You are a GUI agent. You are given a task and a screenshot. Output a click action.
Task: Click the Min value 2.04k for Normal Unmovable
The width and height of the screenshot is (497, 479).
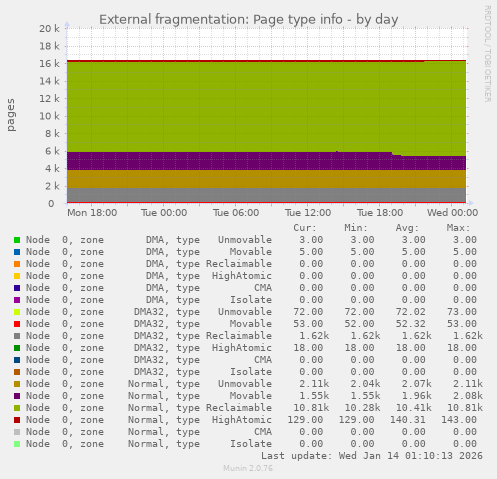365,384
